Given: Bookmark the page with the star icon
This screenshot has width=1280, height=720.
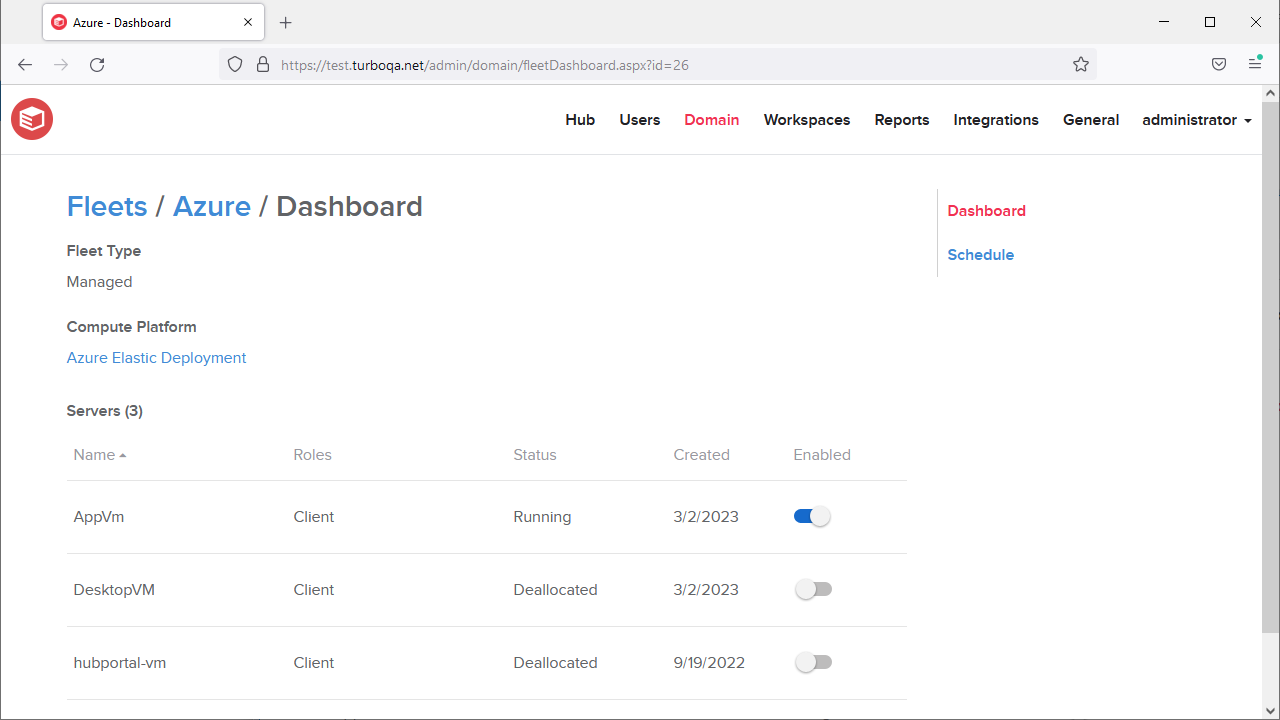Looking at the screenshot, I should 1081,64.
